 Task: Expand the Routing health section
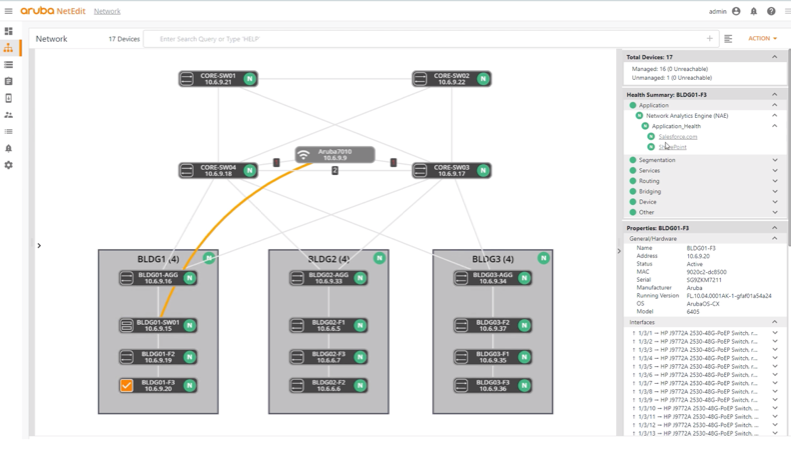coord(774,181)
